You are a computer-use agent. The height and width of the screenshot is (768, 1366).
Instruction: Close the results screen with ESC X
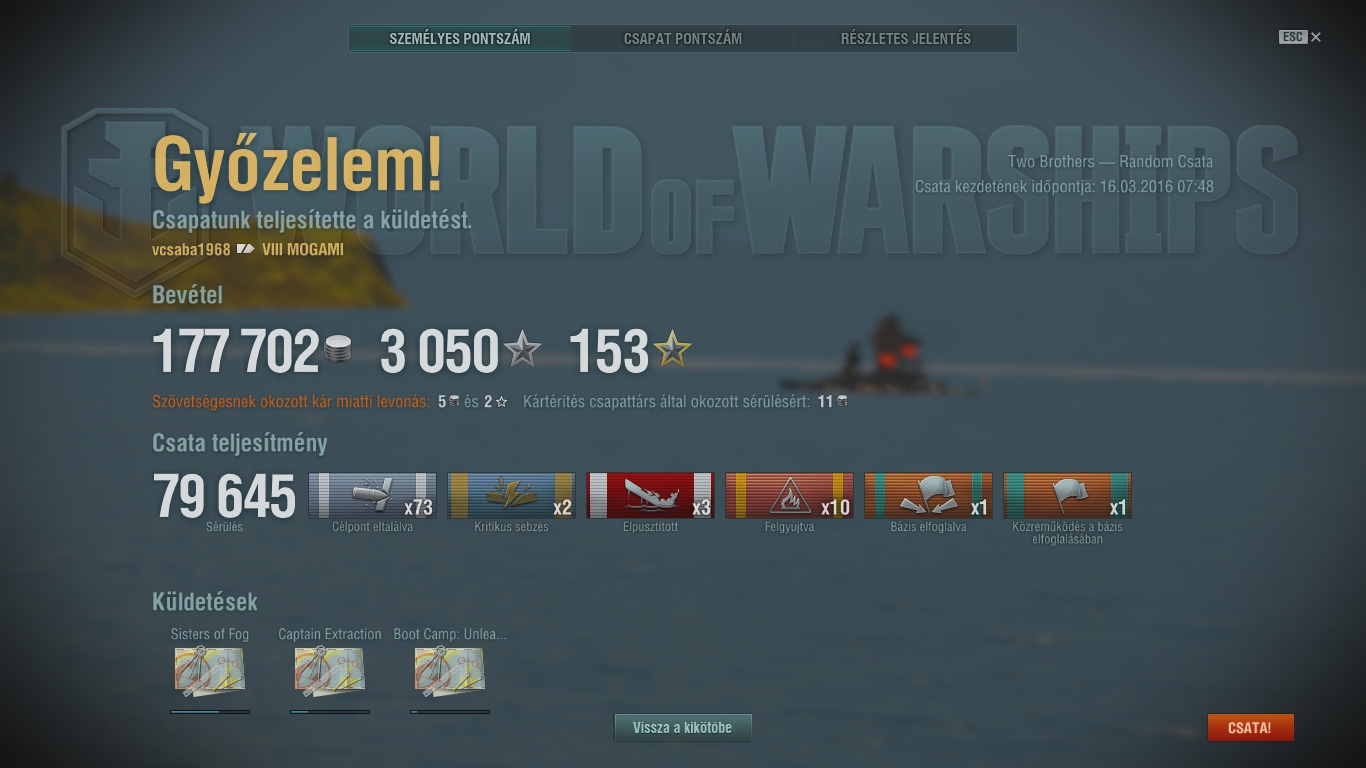tap(1300, 37)
